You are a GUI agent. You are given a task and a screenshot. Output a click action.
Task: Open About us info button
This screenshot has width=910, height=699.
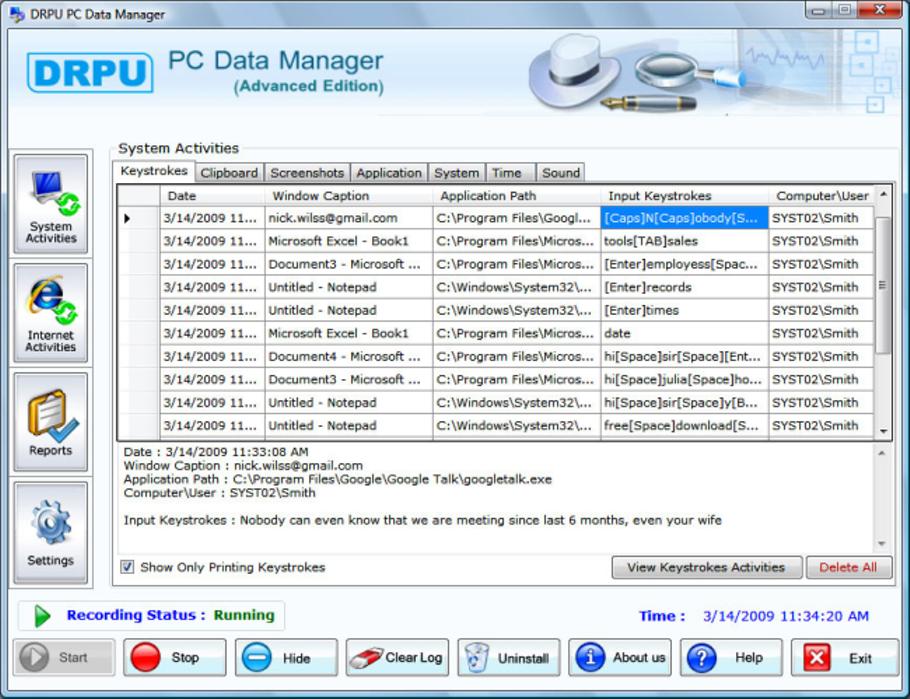click(x=620, y=658)
